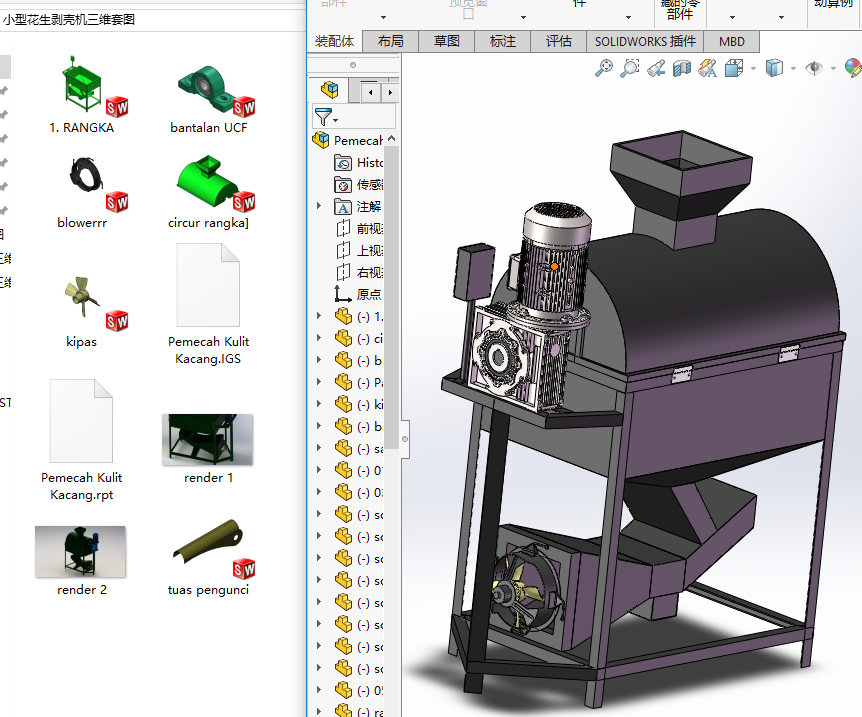Select the Zoom to Area tool
862x717 pixels.
click(x=630, y=68)
